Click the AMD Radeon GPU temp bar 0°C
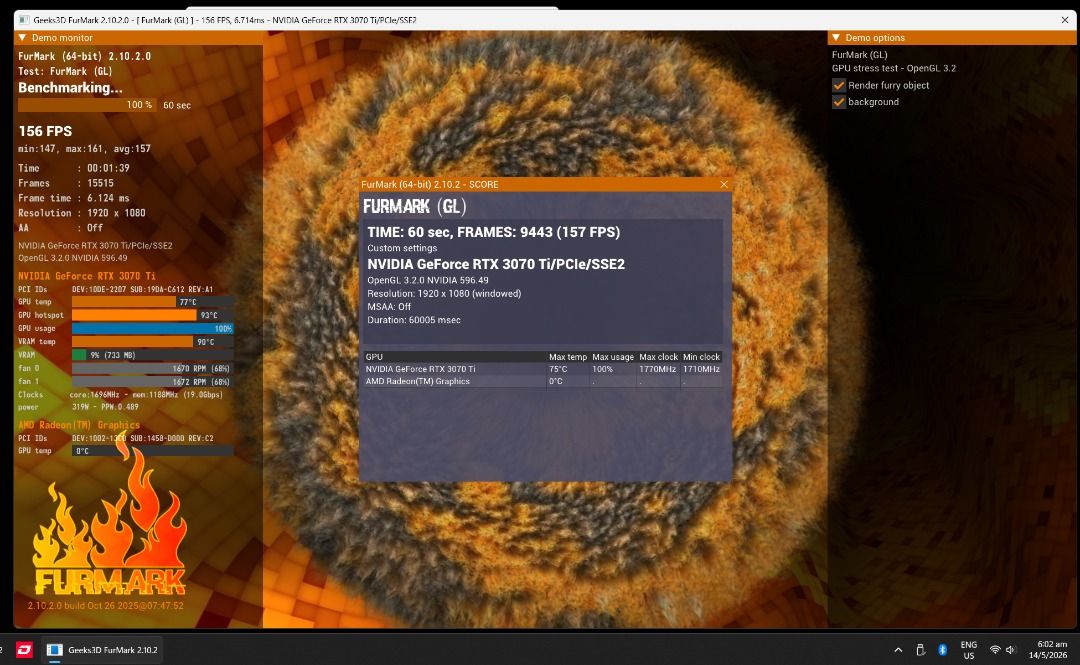 pos(152,451)
